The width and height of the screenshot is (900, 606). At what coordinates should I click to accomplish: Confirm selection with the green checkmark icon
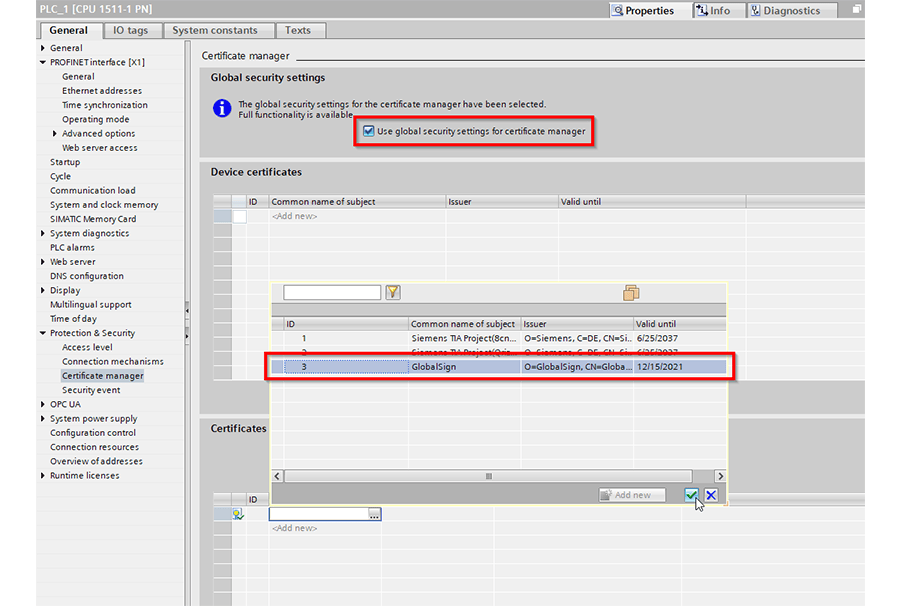(x=691, y=495)
